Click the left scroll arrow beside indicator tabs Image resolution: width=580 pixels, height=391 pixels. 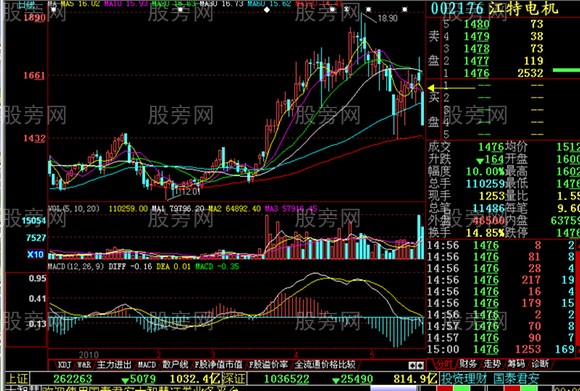tap(412, 365)
